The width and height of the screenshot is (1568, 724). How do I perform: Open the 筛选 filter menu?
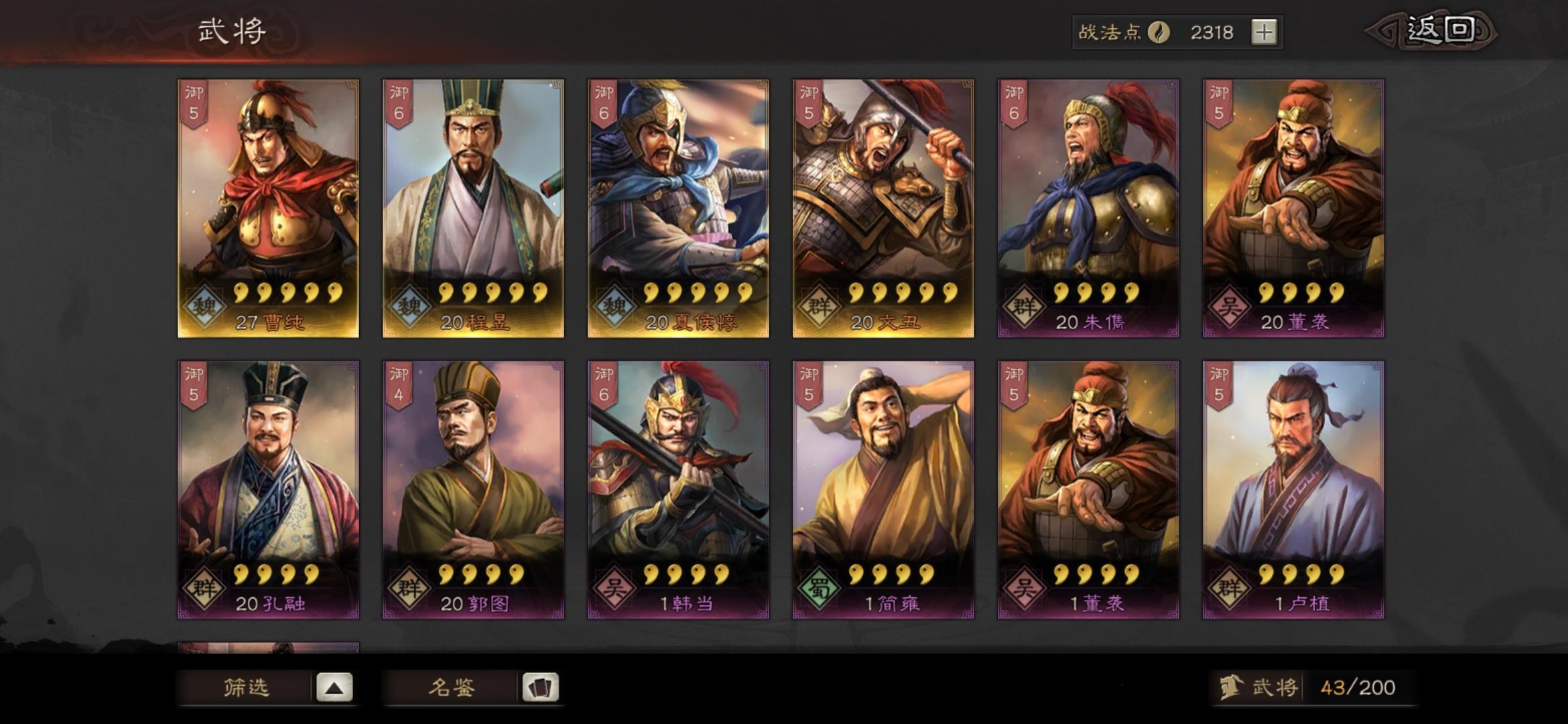point(247,687)
